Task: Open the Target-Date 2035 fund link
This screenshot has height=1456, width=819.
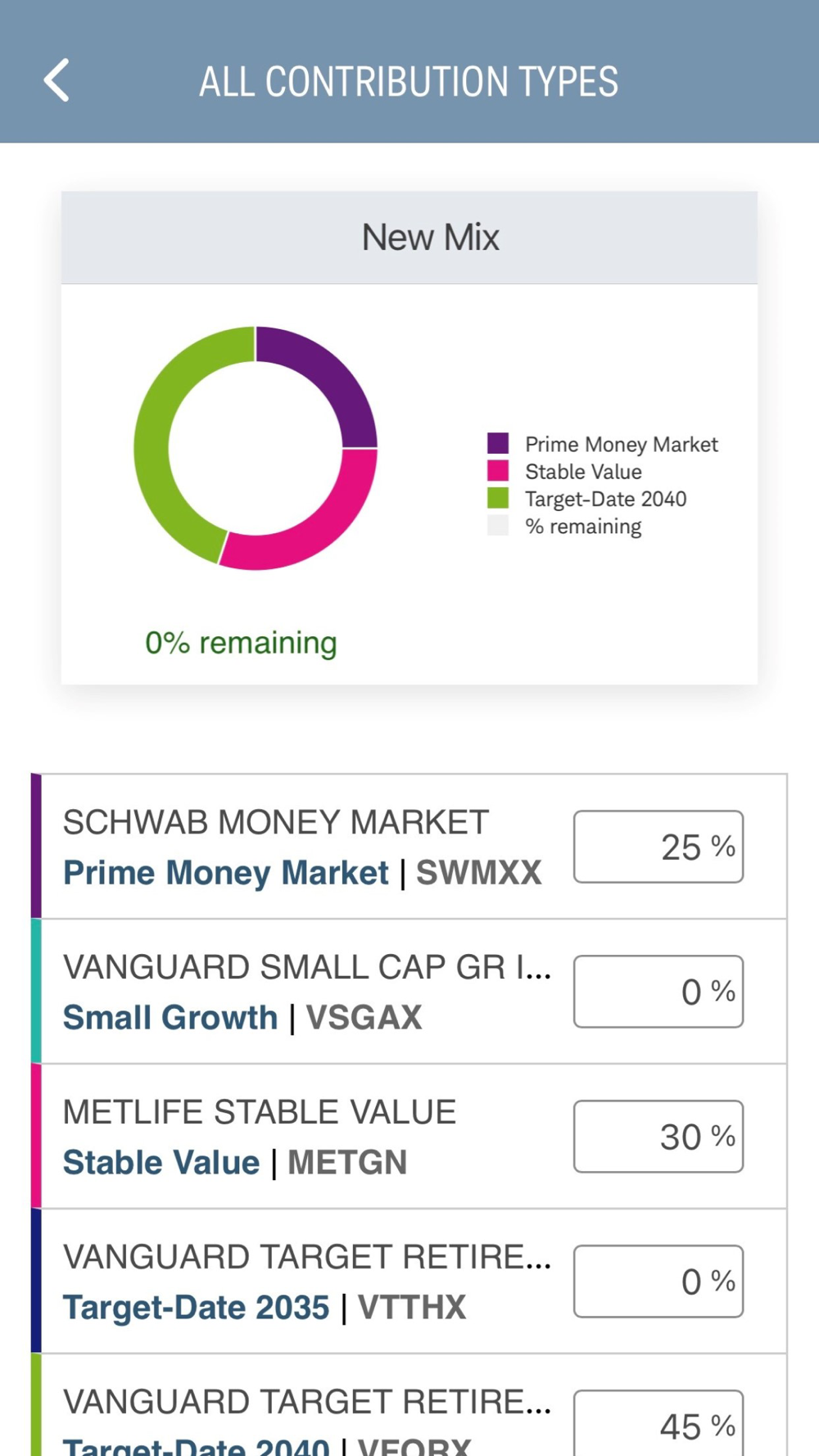Action: [x=196, y=1308]
